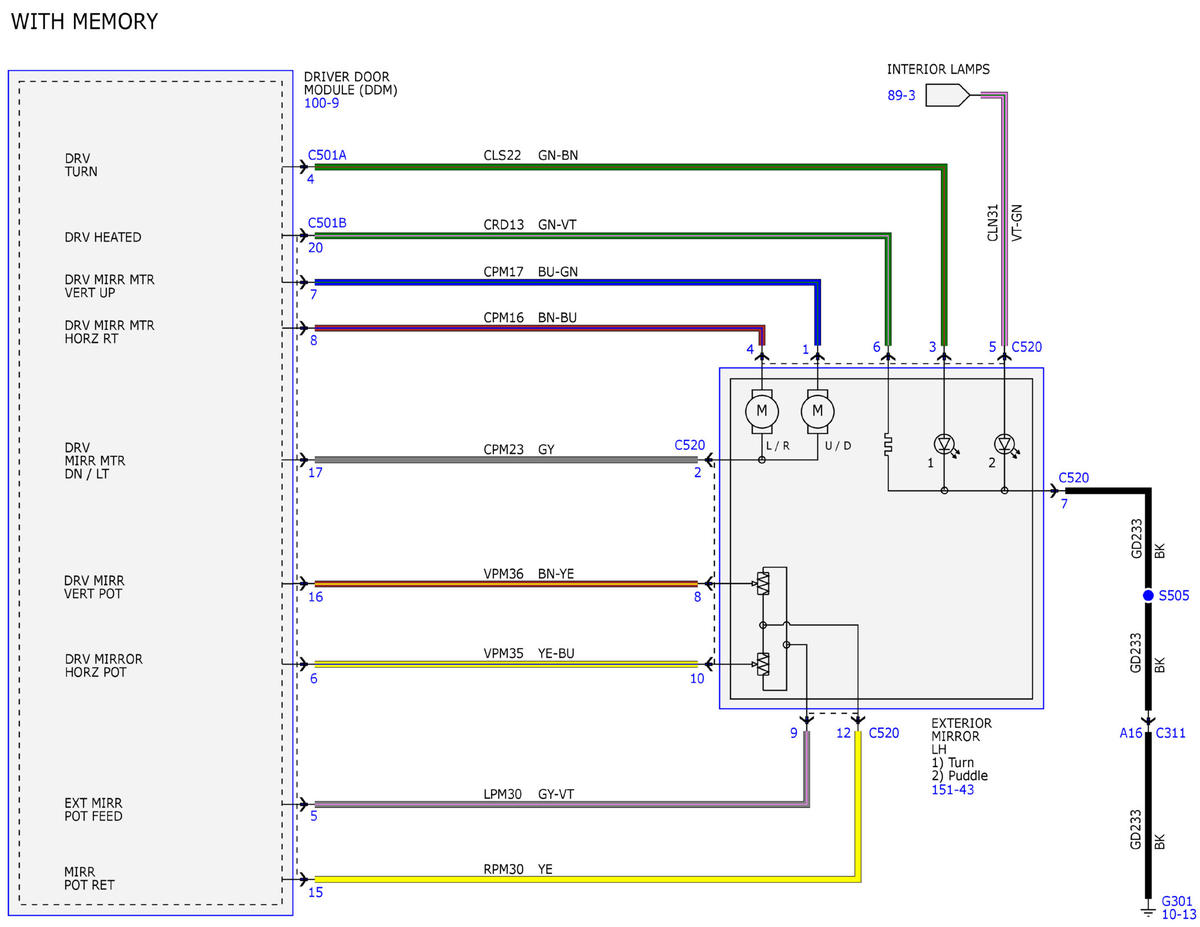Image resolution: width=1200 pixels, height=927 pixels.
Task: Click the blue S505 splice dot
Action: tap(1149, 596)
